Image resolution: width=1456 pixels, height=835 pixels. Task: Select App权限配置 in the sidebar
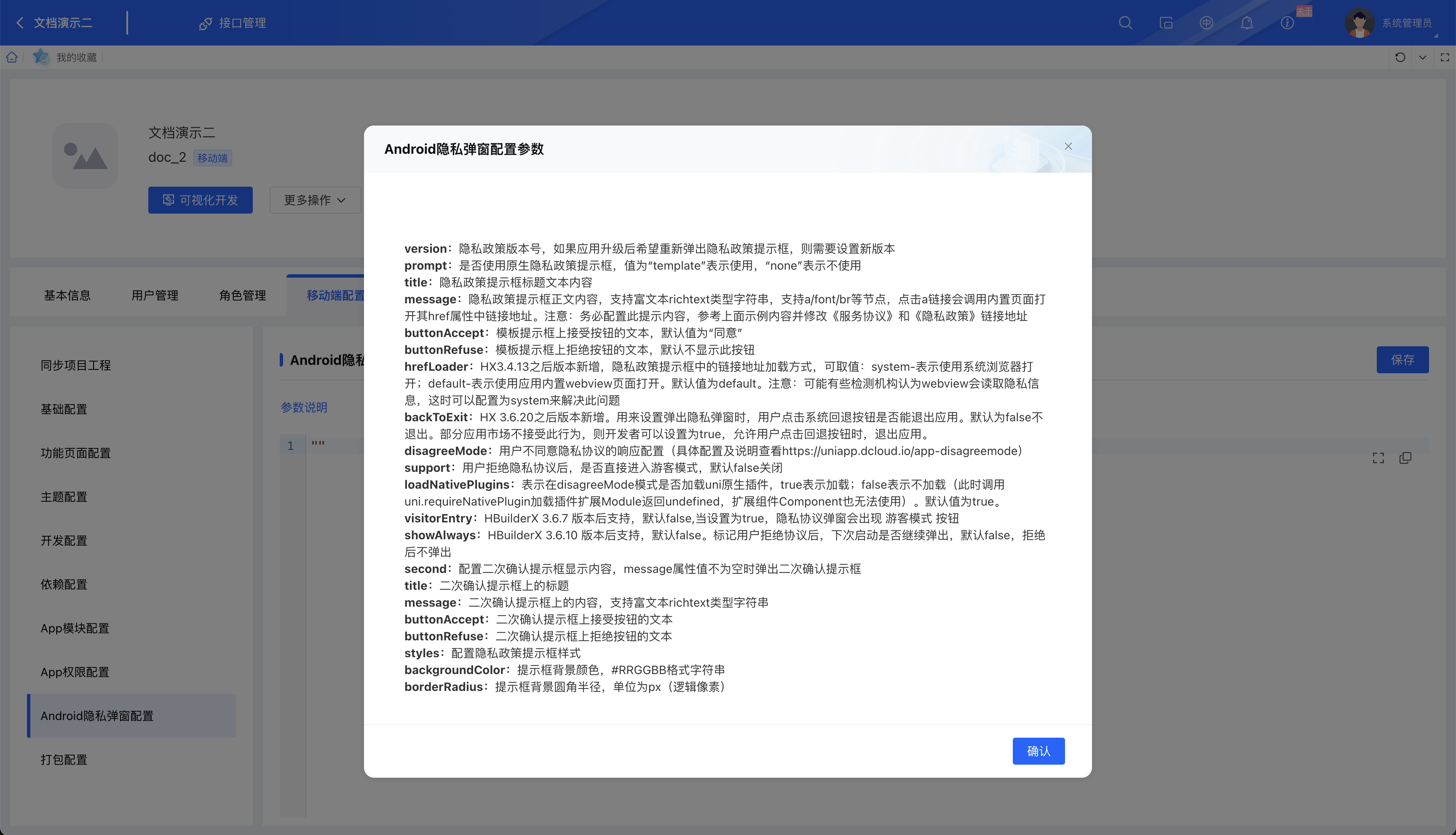(131, 672)
